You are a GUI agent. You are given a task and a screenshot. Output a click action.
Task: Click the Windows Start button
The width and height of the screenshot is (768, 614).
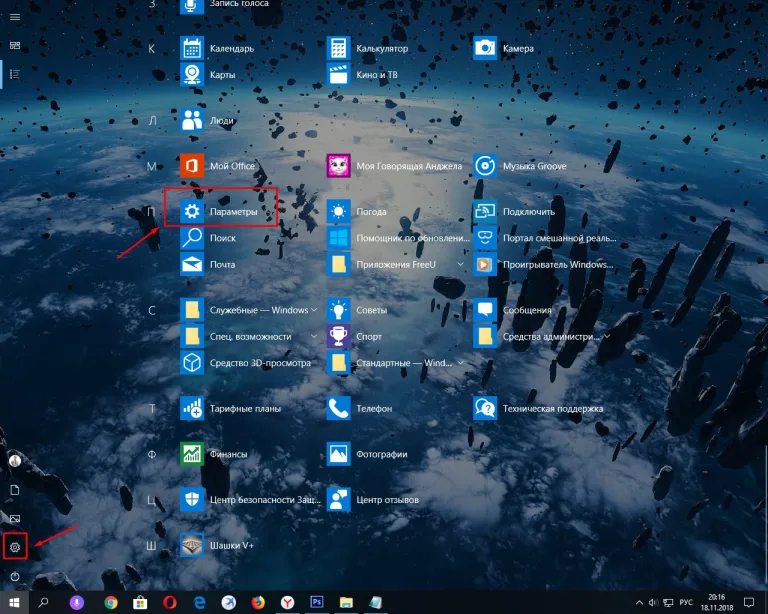pyautogui.click(x=14, y=602)
